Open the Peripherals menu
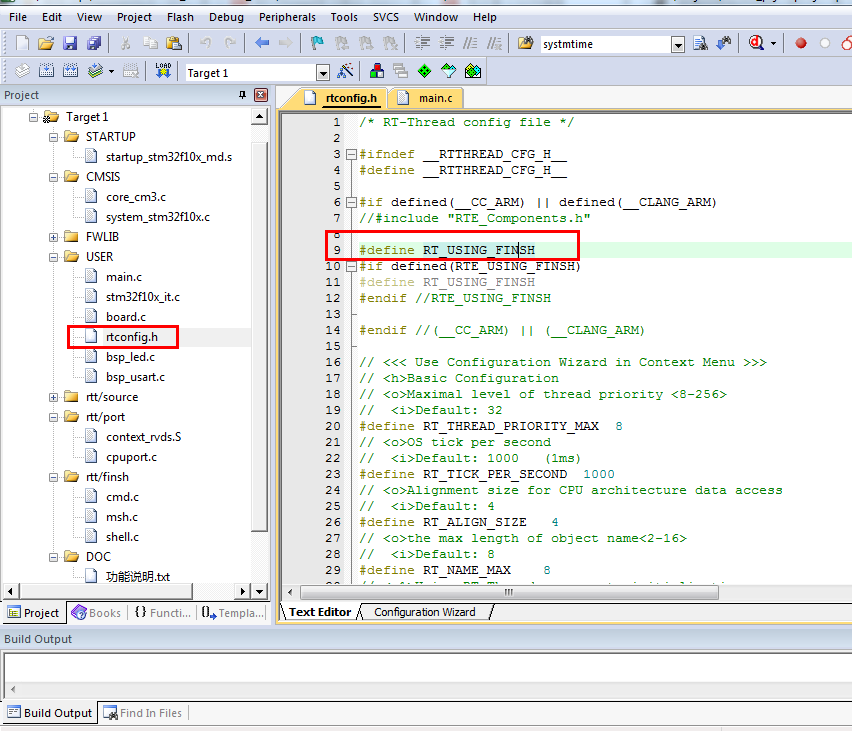 point(287,17)
